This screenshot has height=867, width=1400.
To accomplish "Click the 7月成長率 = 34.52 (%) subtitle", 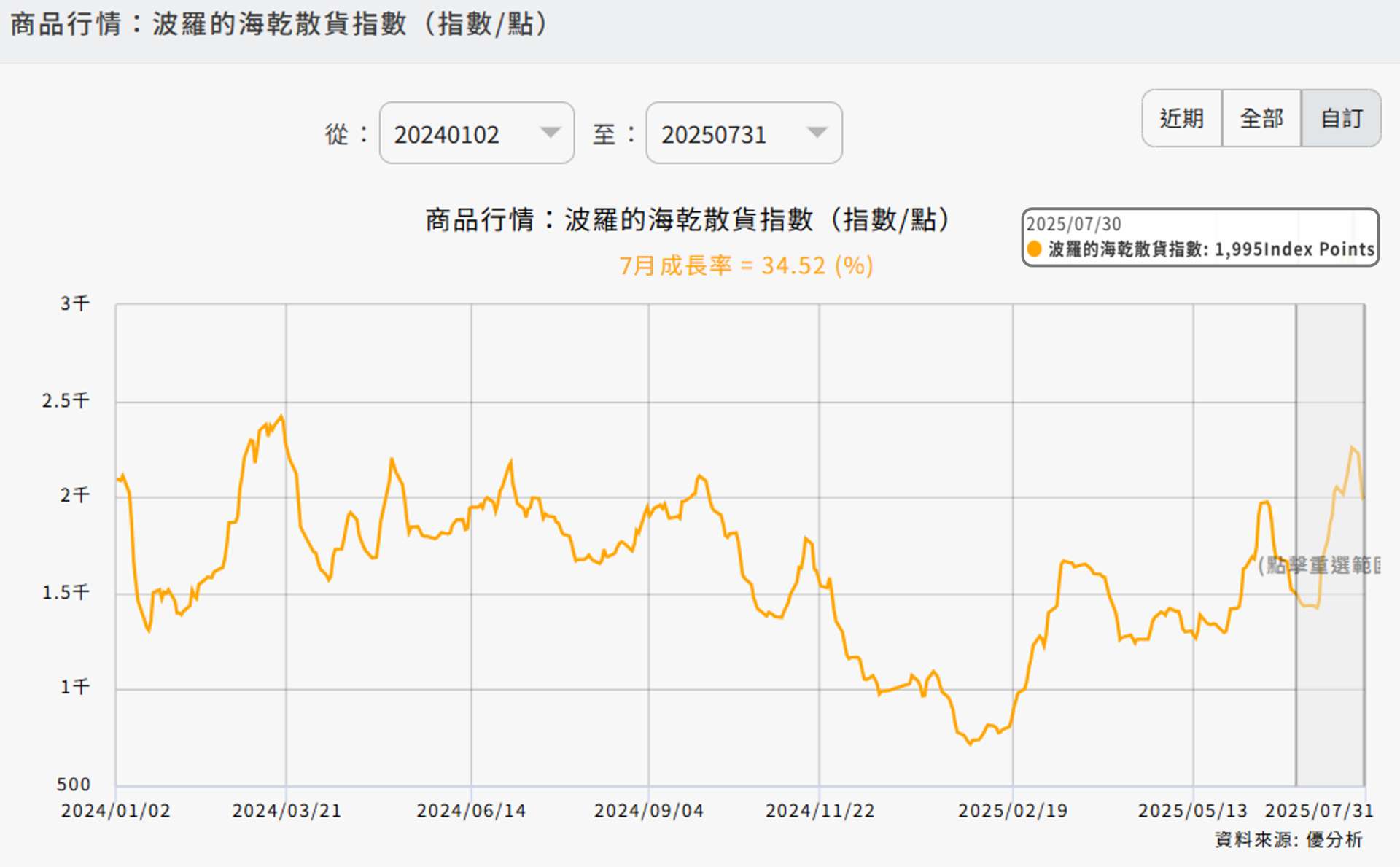I will click(x=746, y=265).
